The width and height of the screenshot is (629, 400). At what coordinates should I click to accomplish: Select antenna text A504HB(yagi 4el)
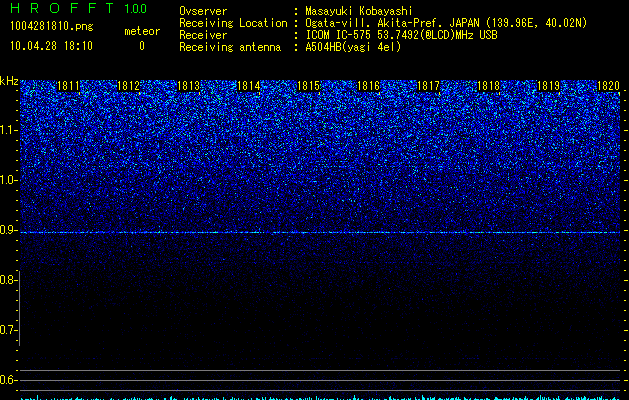(x=353, y=47)
